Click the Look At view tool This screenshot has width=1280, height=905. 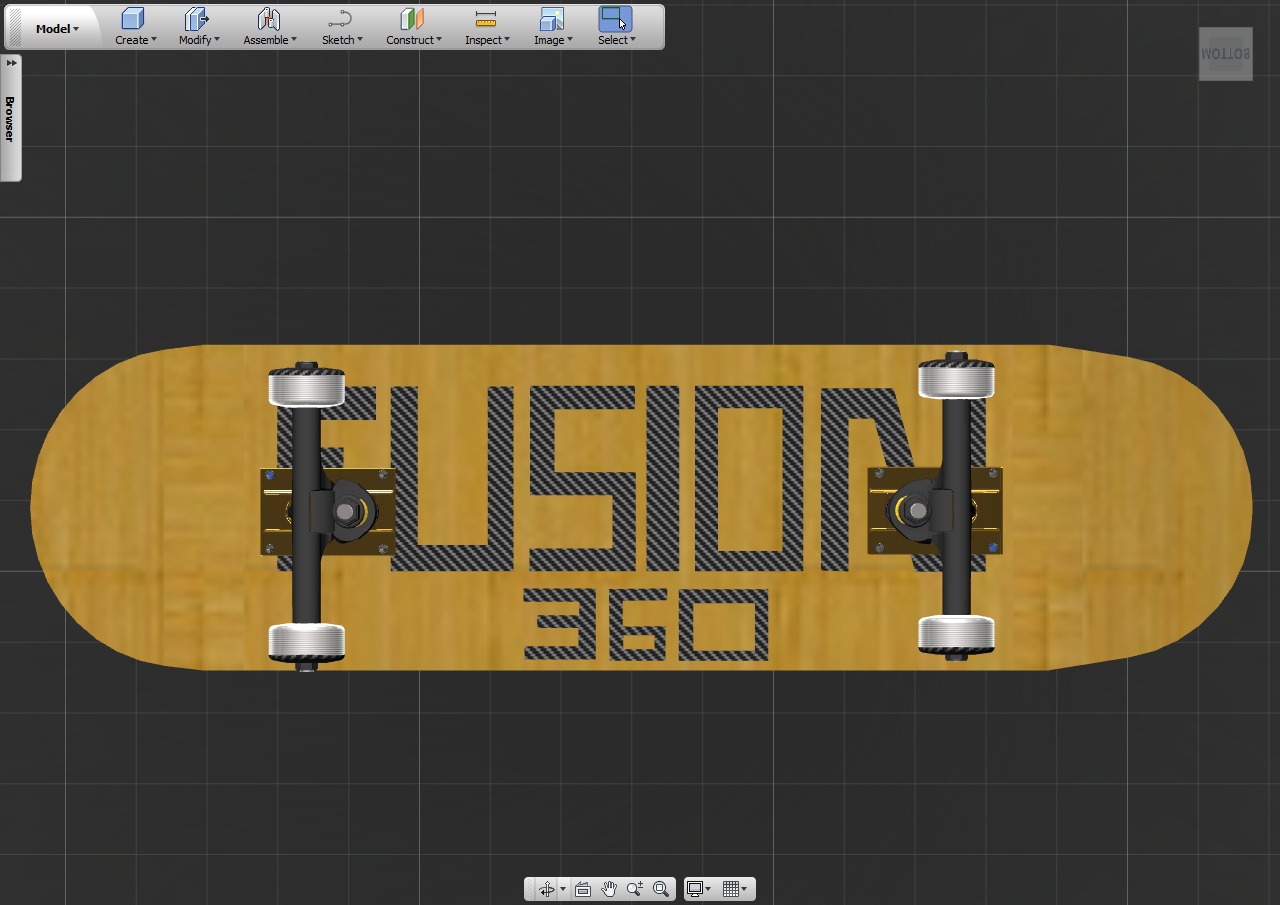583,888
